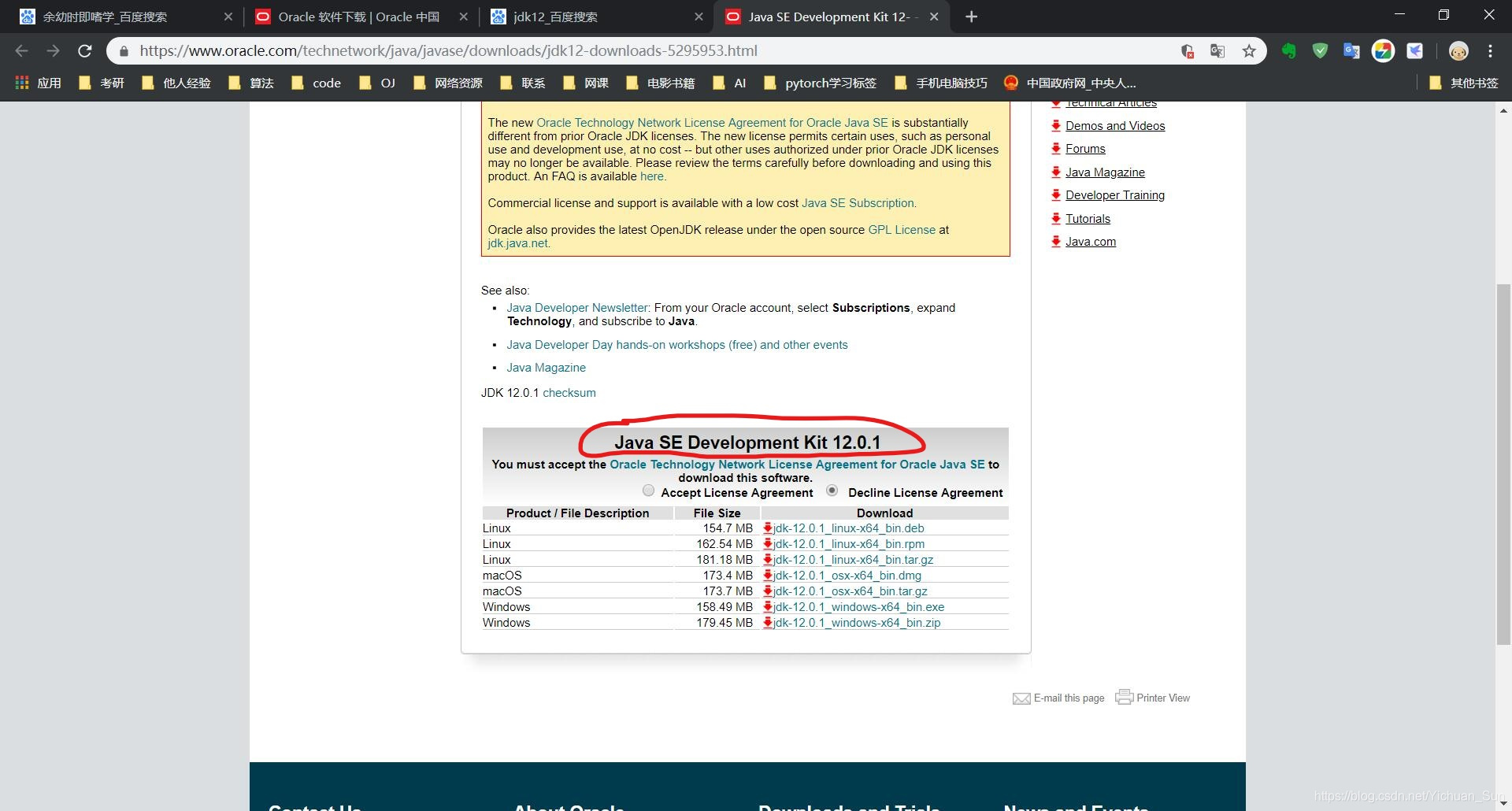Open the colorful round extension icon

coord(1383,51)
